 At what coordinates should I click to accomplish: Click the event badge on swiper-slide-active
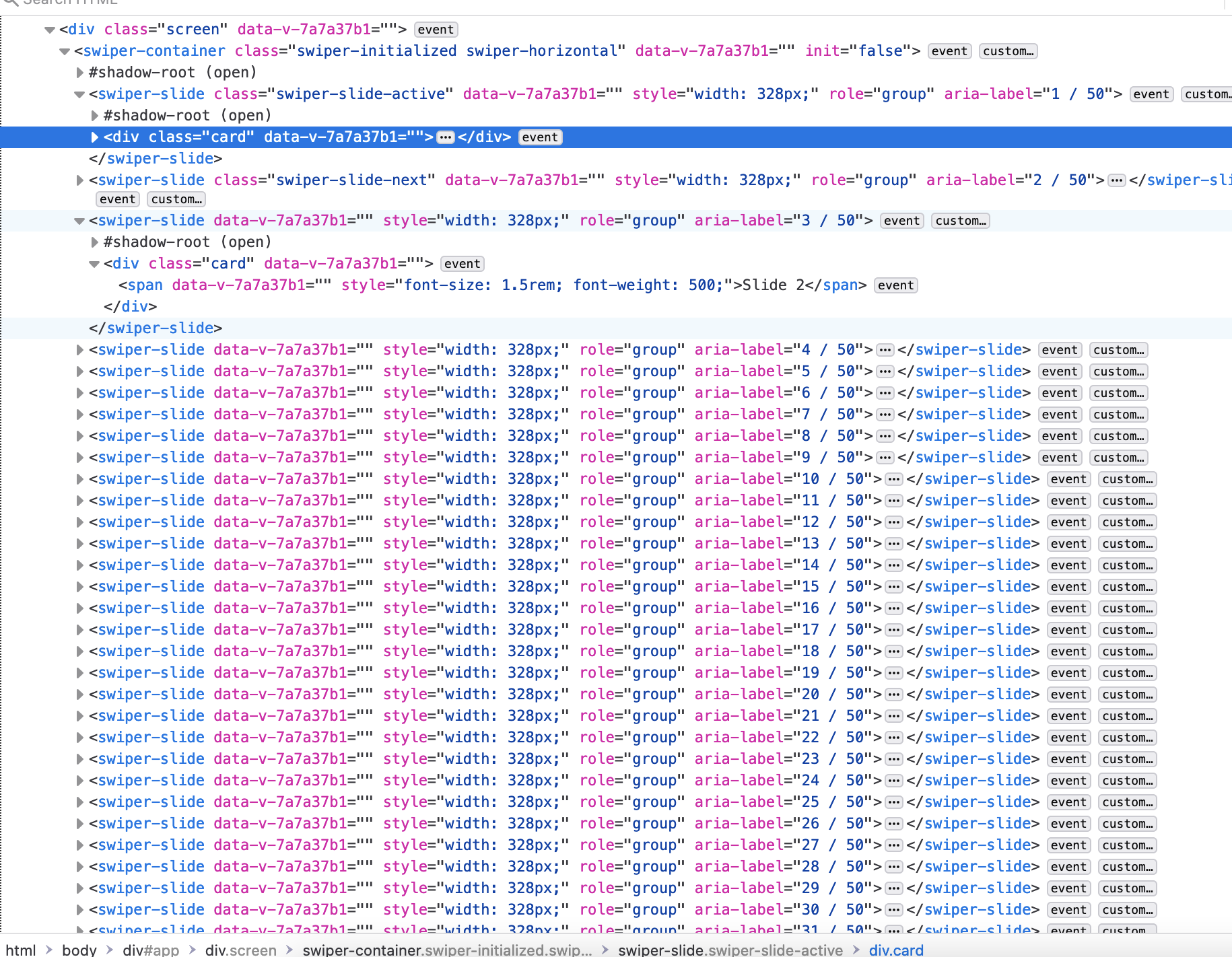[x=1151, y=94]
